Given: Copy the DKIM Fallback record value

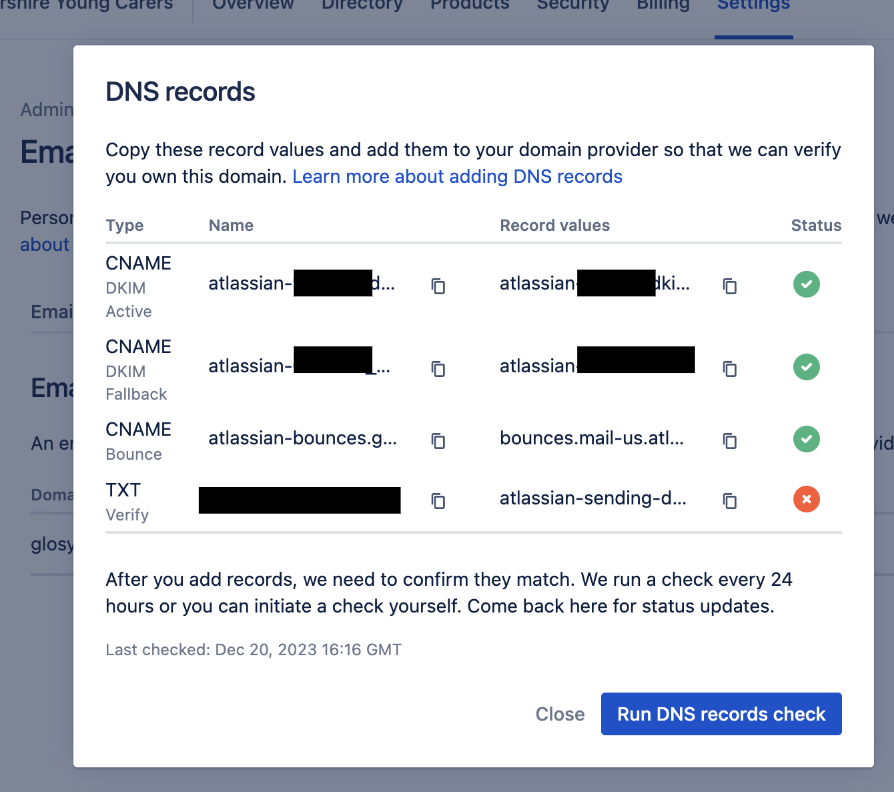Looking at the screenshot, I should pos(729,369).
